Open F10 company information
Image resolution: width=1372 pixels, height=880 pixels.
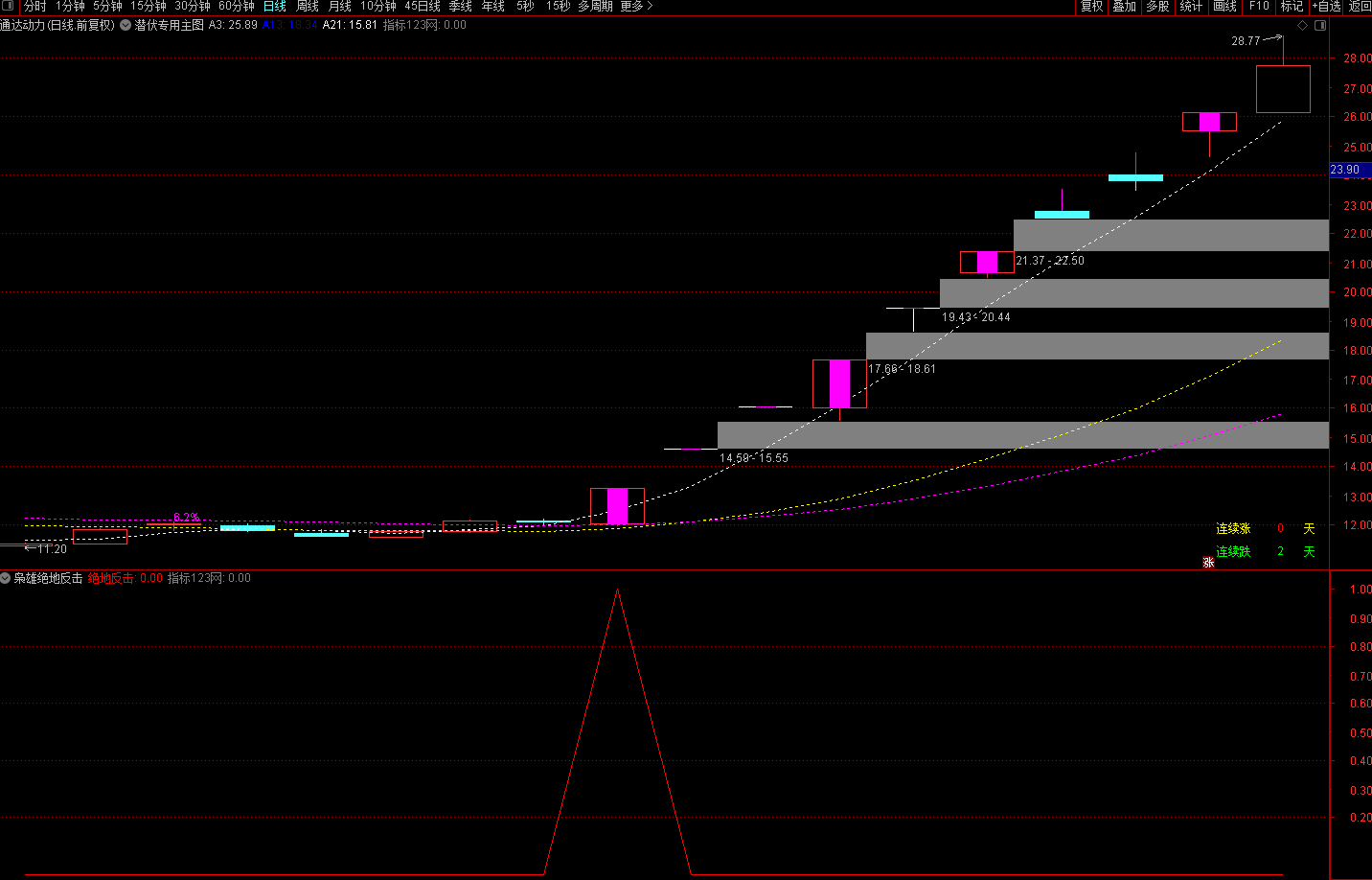pos(1259,6)
